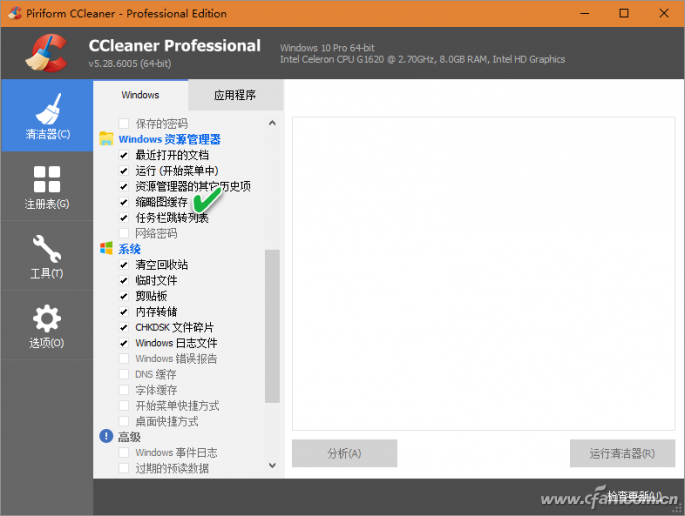Select the 系统 section heading
685x516 pixels.
tap(129, 249)
